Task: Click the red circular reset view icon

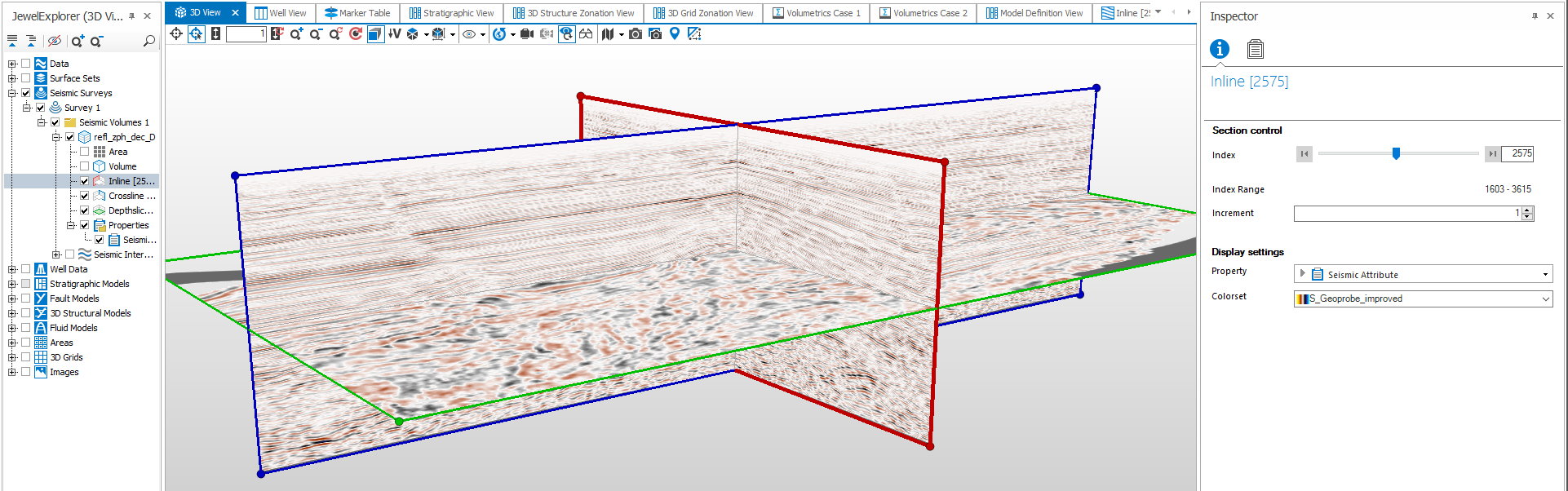Action: (x=355, y=34)
